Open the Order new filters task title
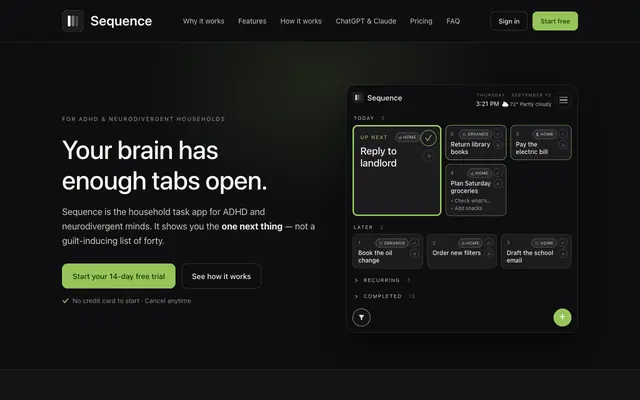Screen dimensions: 640x400 point(456,253)
